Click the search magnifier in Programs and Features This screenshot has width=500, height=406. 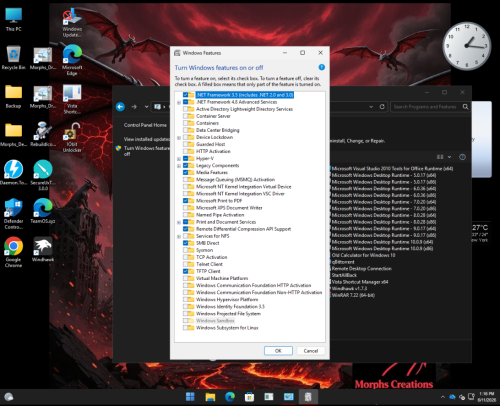coord(466,107)
